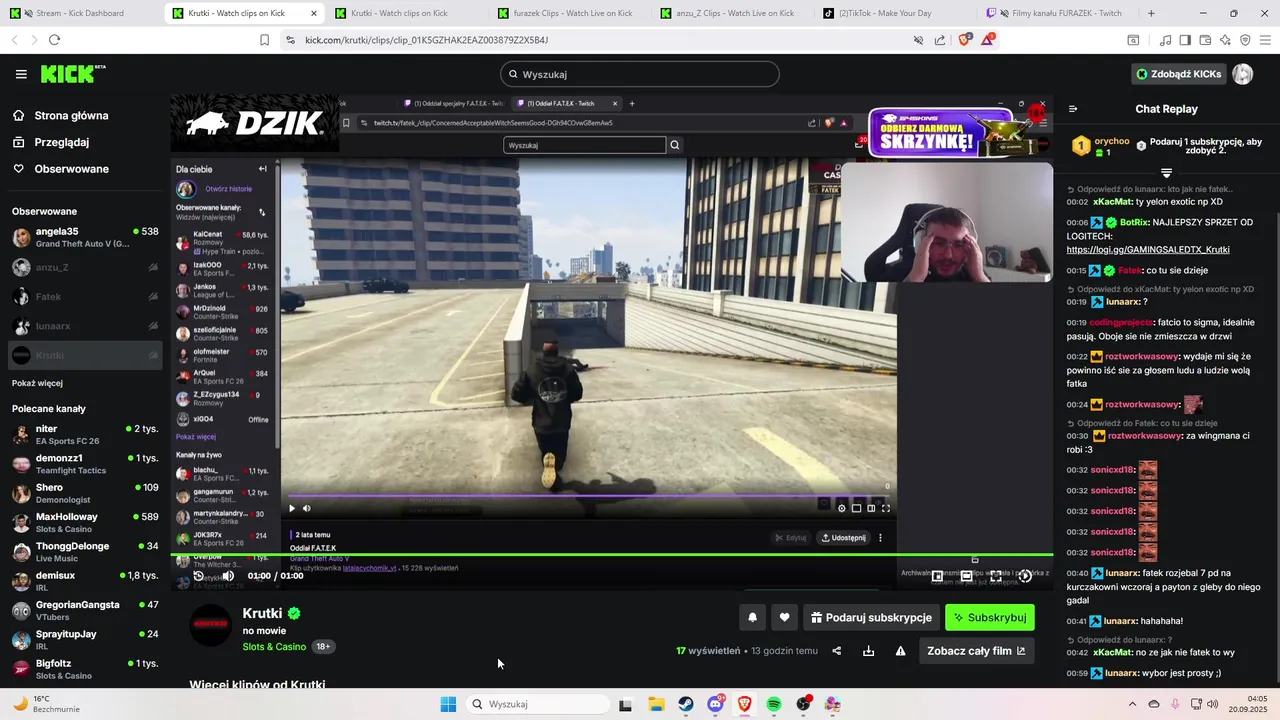The image size is (1280, 720).
Task: Follow Krutki with heart button
Action: pos(785,618)
